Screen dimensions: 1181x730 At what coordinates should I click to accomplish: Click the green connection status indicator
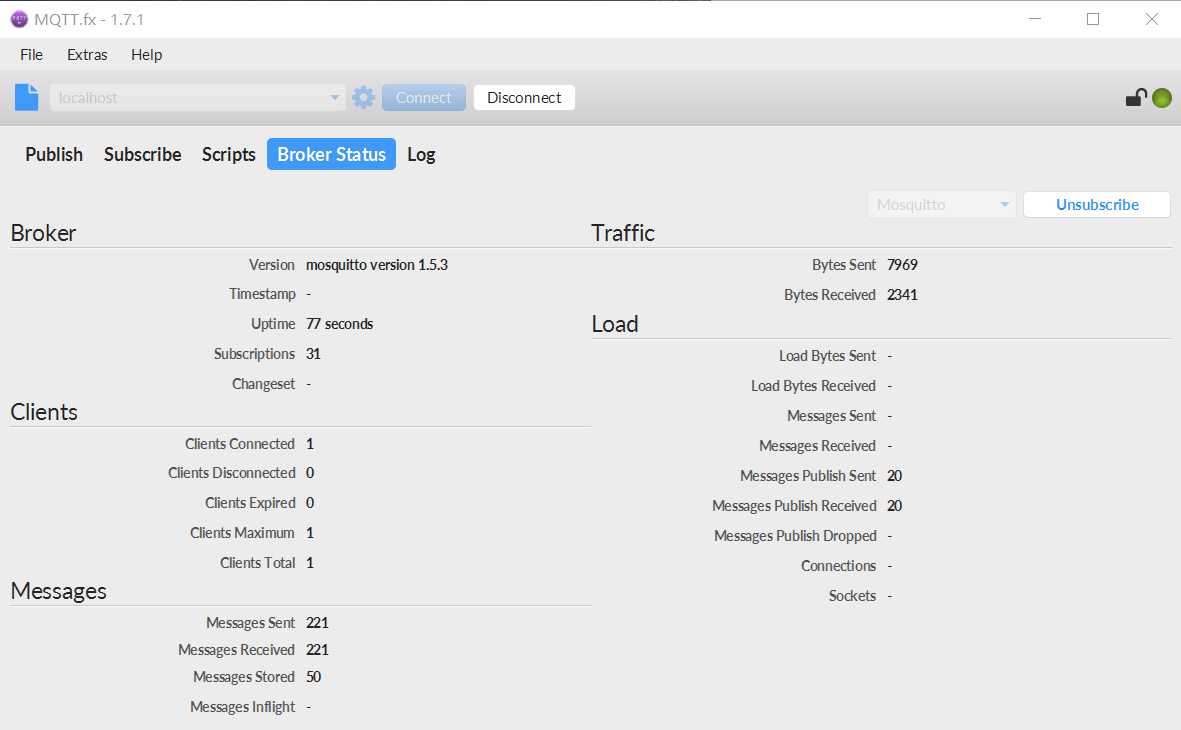(1161, 98)
